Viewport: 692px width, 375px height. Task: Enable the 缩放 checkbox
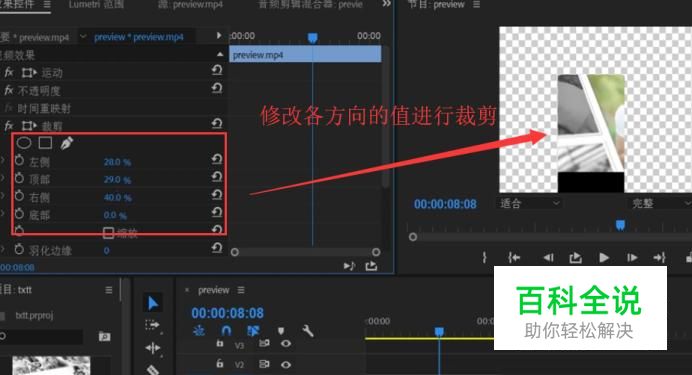pos(108,232)
